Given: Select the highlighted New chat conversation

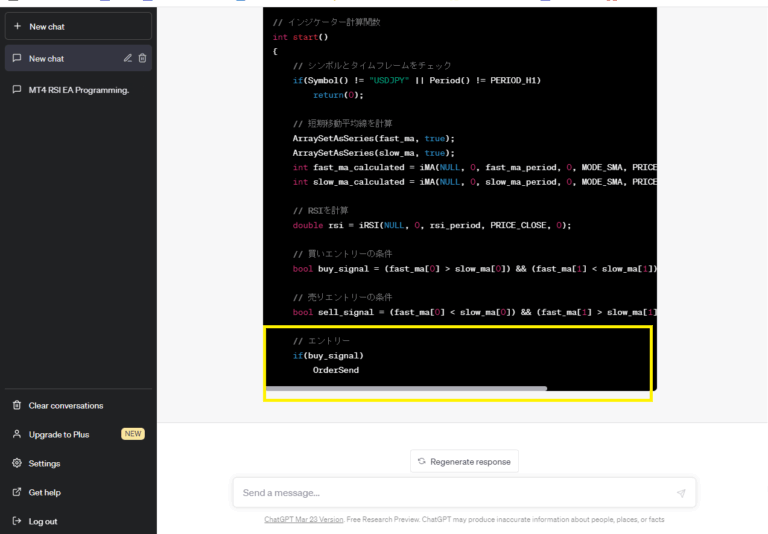Looking at the screenshot, I should [x=60, y=58].
